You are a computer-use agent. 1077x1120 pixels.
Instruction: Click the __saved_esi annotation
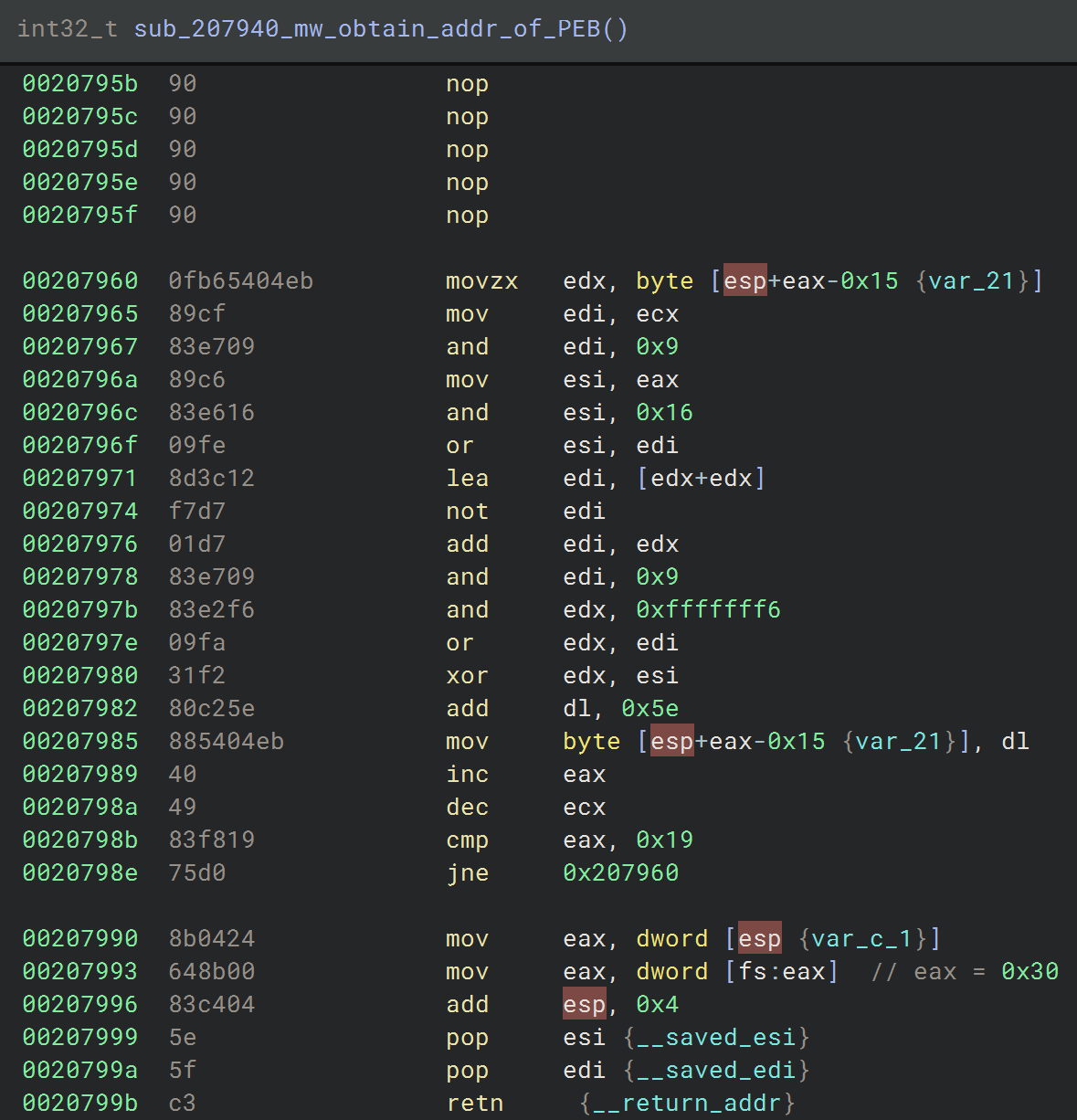coord(716,1037)
